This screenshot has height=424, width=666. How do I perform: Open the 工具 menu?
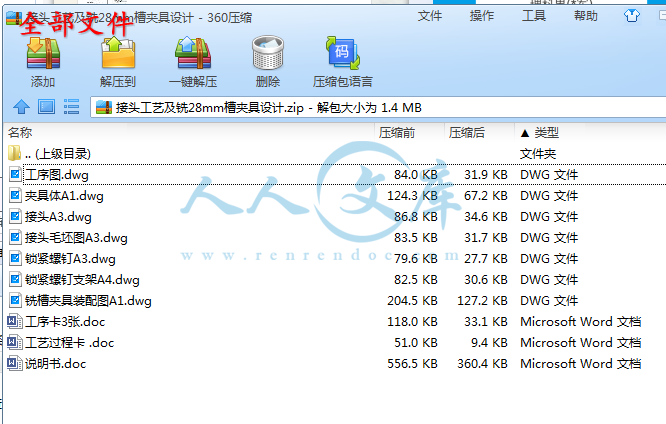(534, 16)
